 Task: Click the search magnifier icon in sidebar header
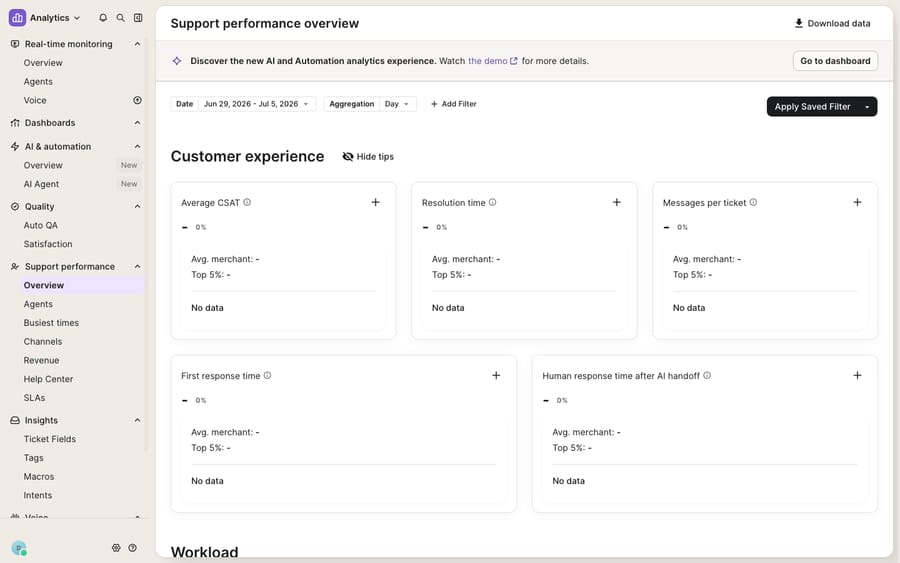pyautogui.click(x=121, y=18)
